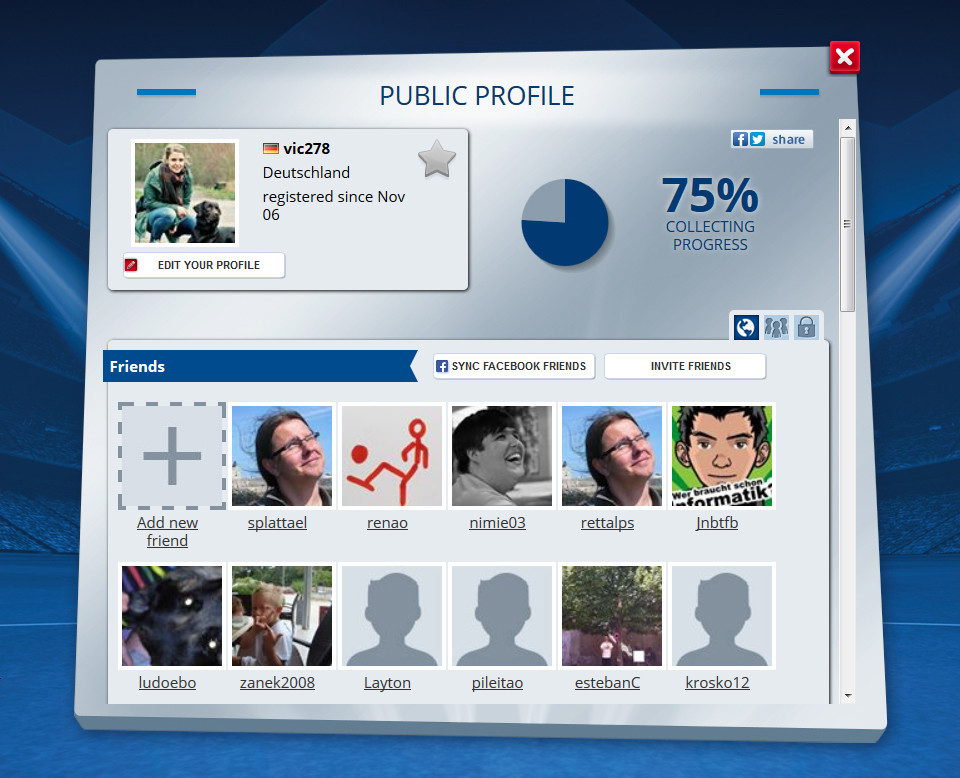Viewport: 960px width, 778px height.
Task: Click splattael's avatar photo
Action: (x=282, y=456)
